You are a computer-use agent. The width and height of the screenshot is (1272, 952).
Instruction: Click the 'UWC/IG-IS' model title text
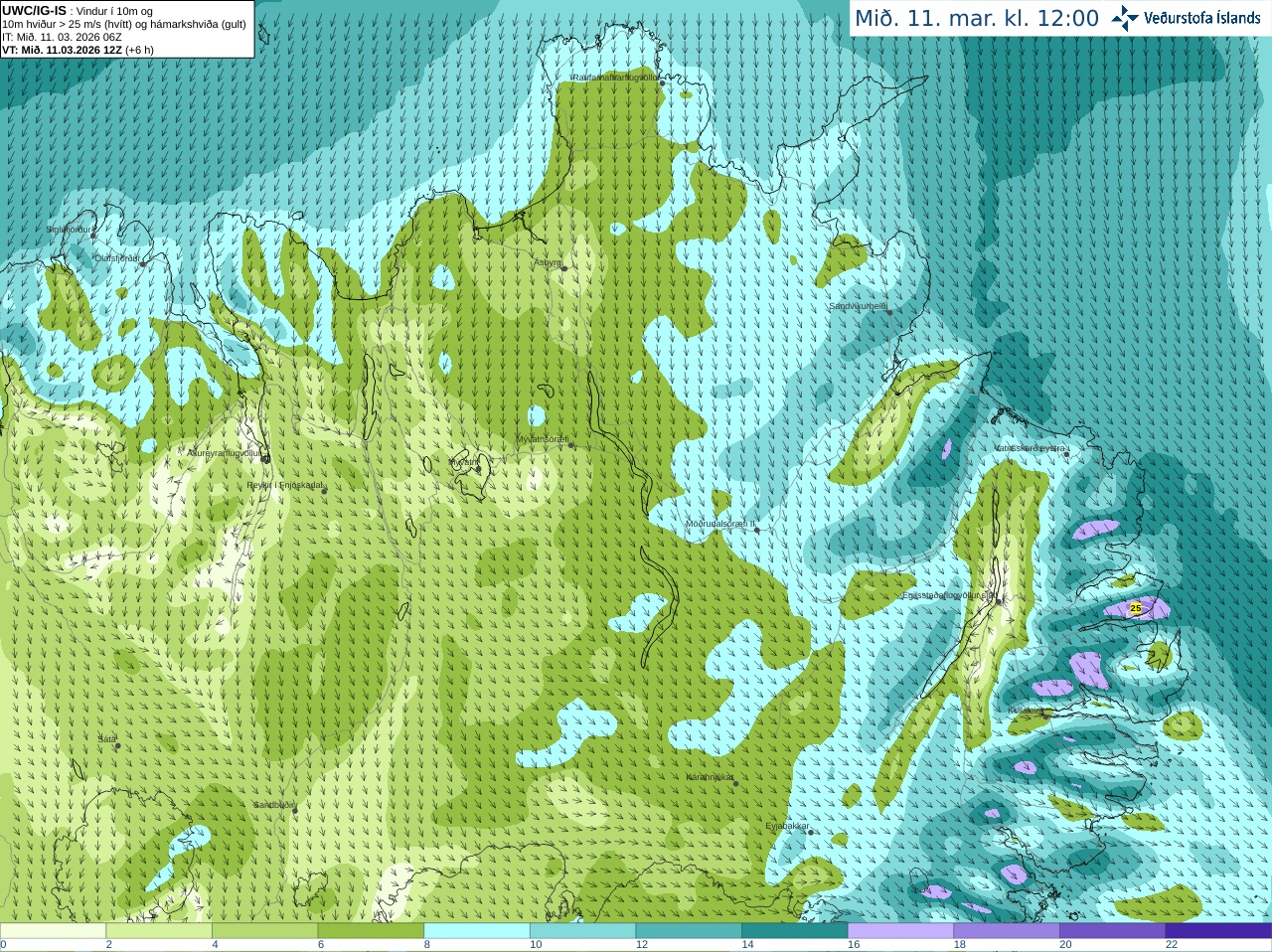pos(35,10)
